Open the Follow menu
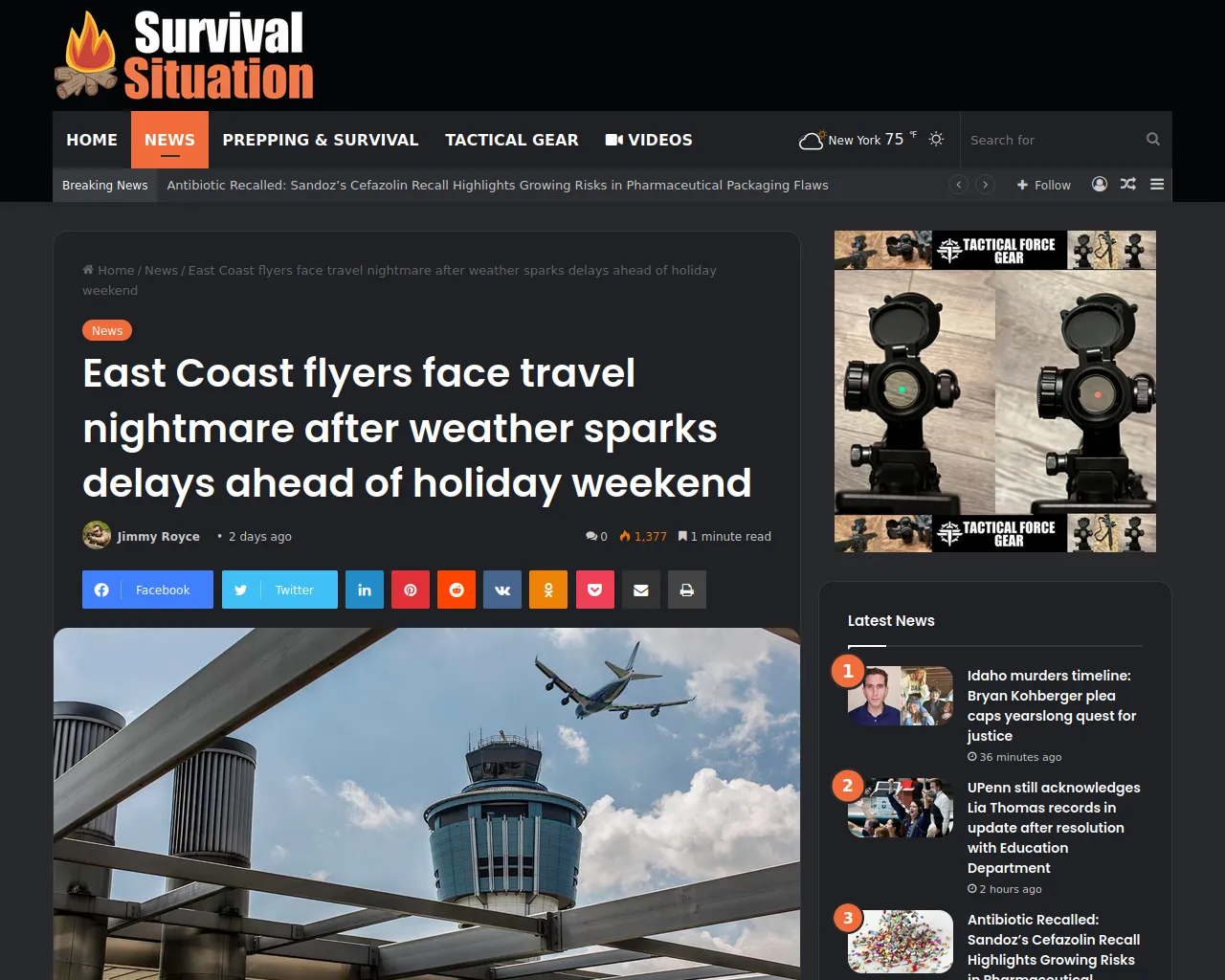 (1044, 185)
